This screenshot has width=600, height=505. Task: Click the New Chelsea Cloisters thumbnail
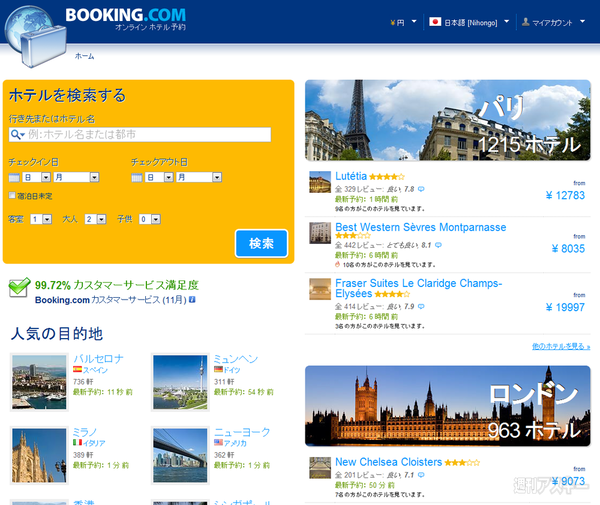[320, 468]
